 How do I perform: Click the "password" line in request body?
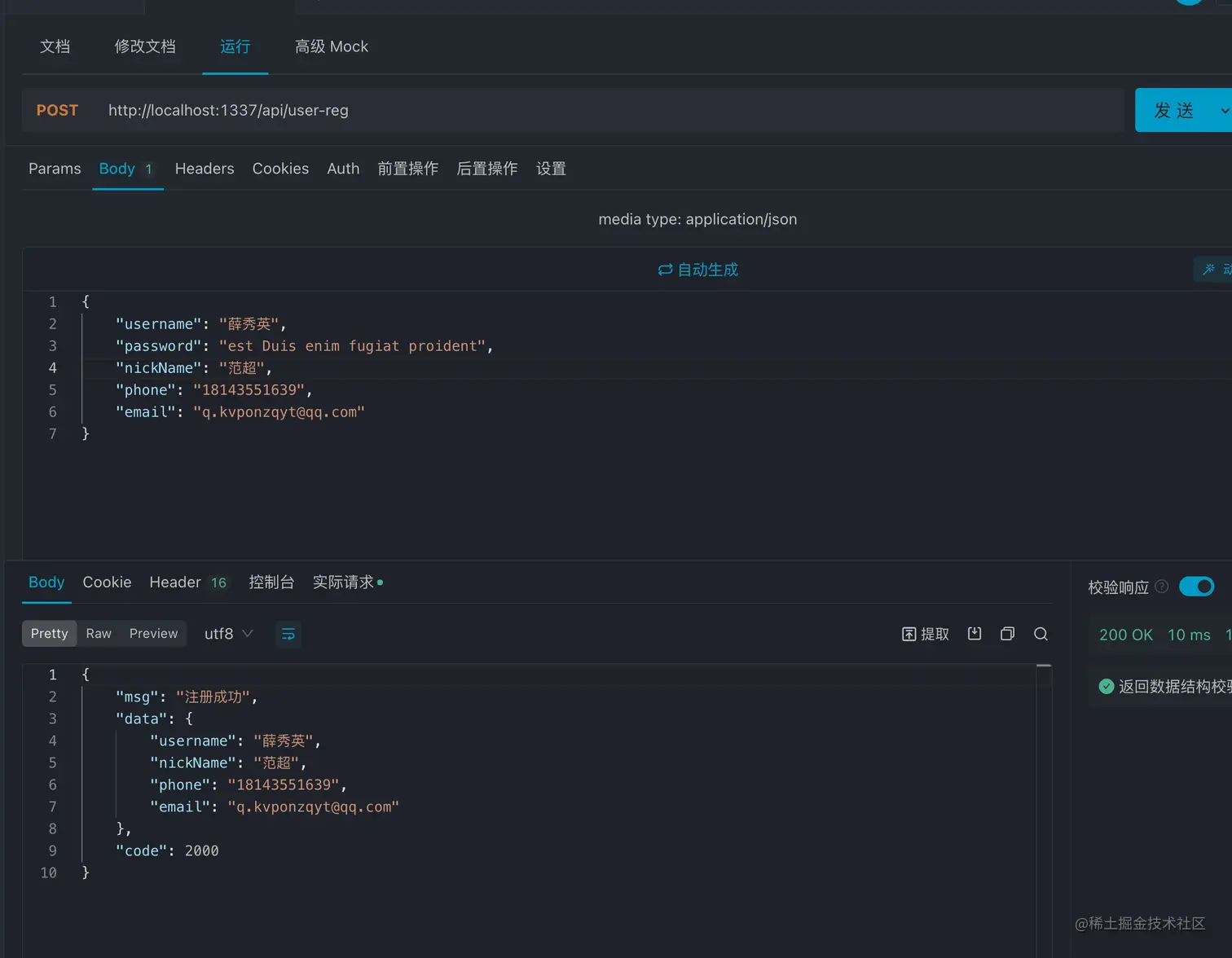[304, 346]
